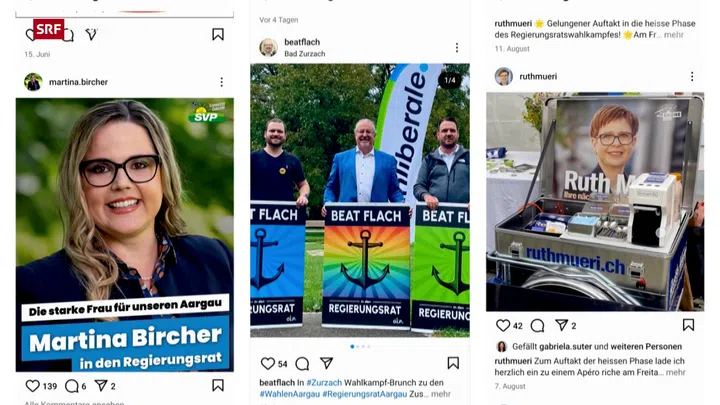Open the beatflach profile picture
The height and width of the screenshot is (405, 720).
(x=268, y=47)
